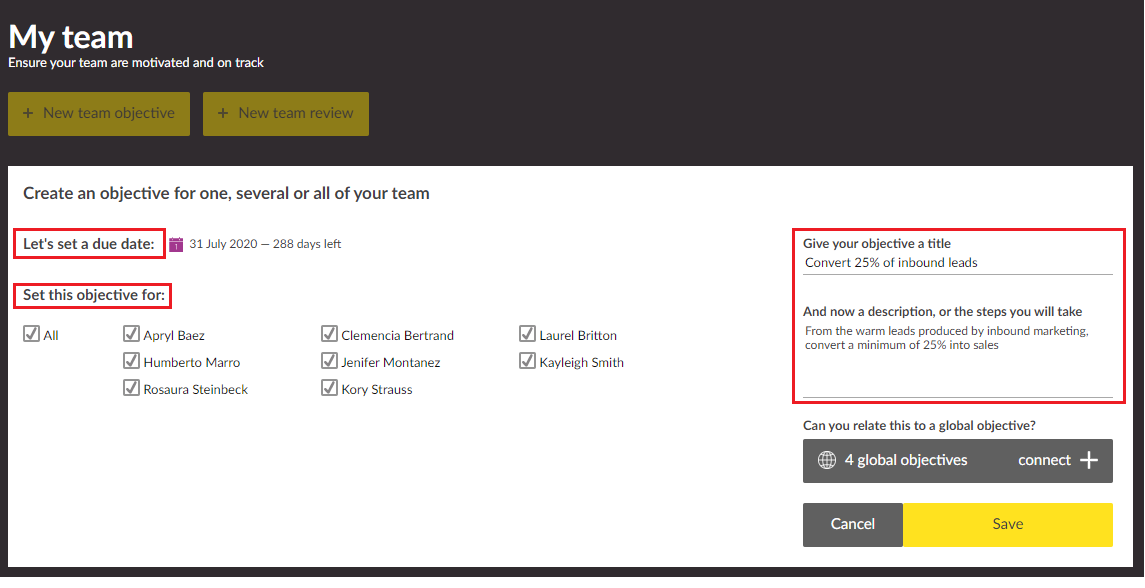The width and height of the screenshot is (1145, 588).
Task: Edit the objective title field
Action: tap(957, 263)
